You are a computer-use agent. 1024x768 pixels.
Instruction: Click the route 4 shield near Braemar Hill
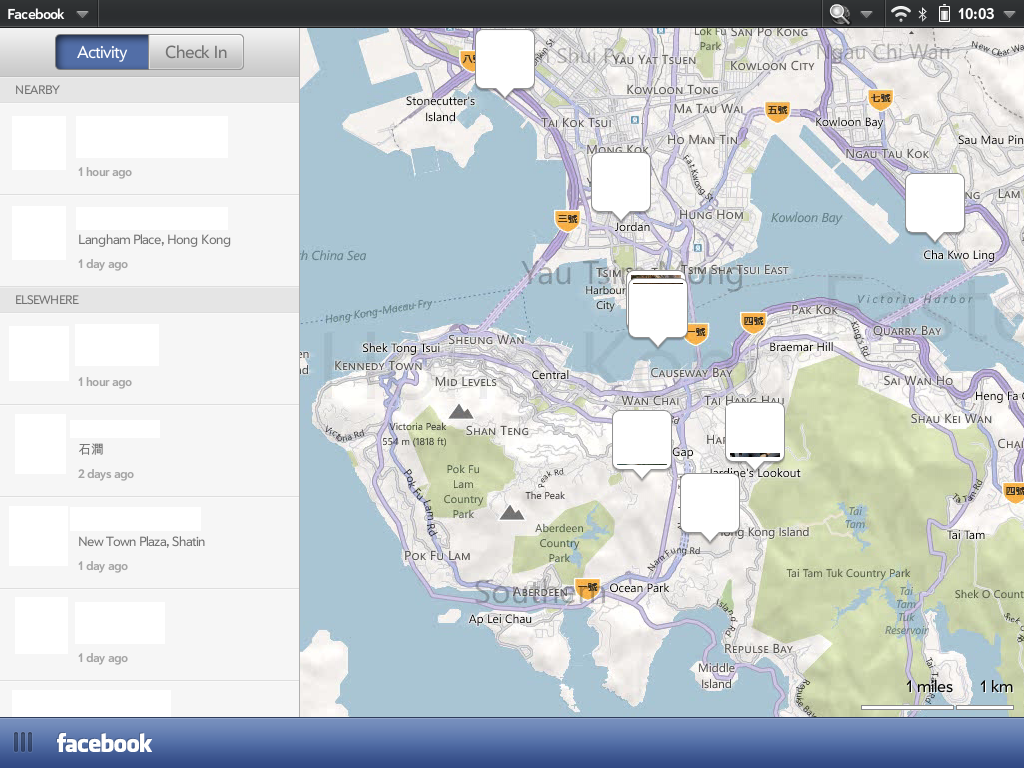tap(753, 321)
